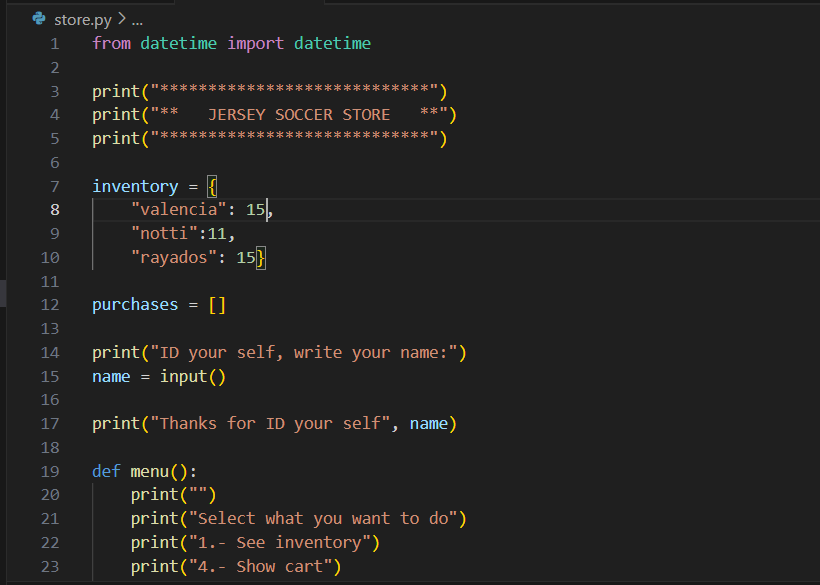
Task: Click the Python file icon in breadcrumb
Action: click(x=39, y=19)
